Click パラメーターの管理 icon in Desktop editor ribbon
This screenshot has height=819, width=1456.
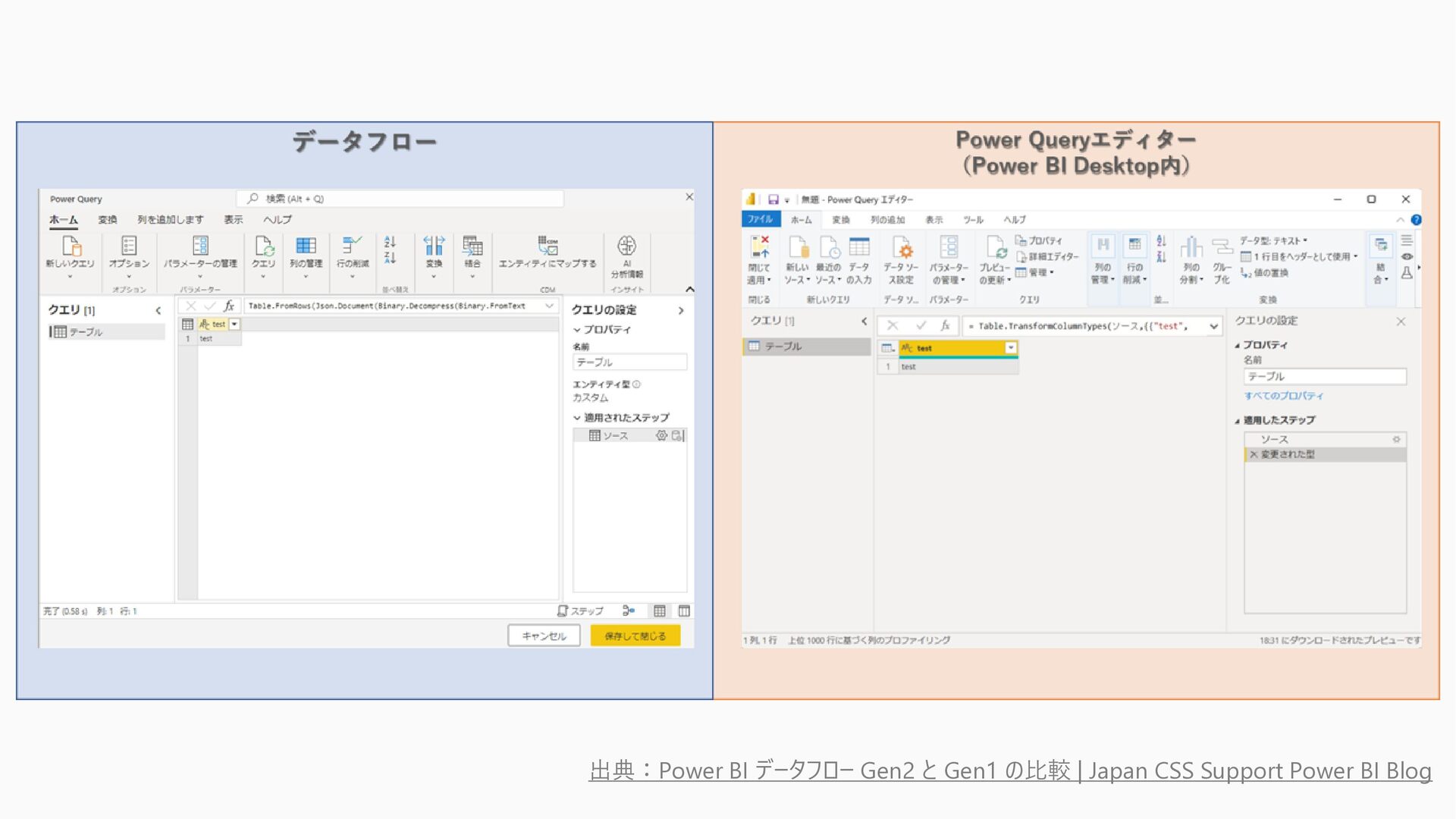click(949, 247)
